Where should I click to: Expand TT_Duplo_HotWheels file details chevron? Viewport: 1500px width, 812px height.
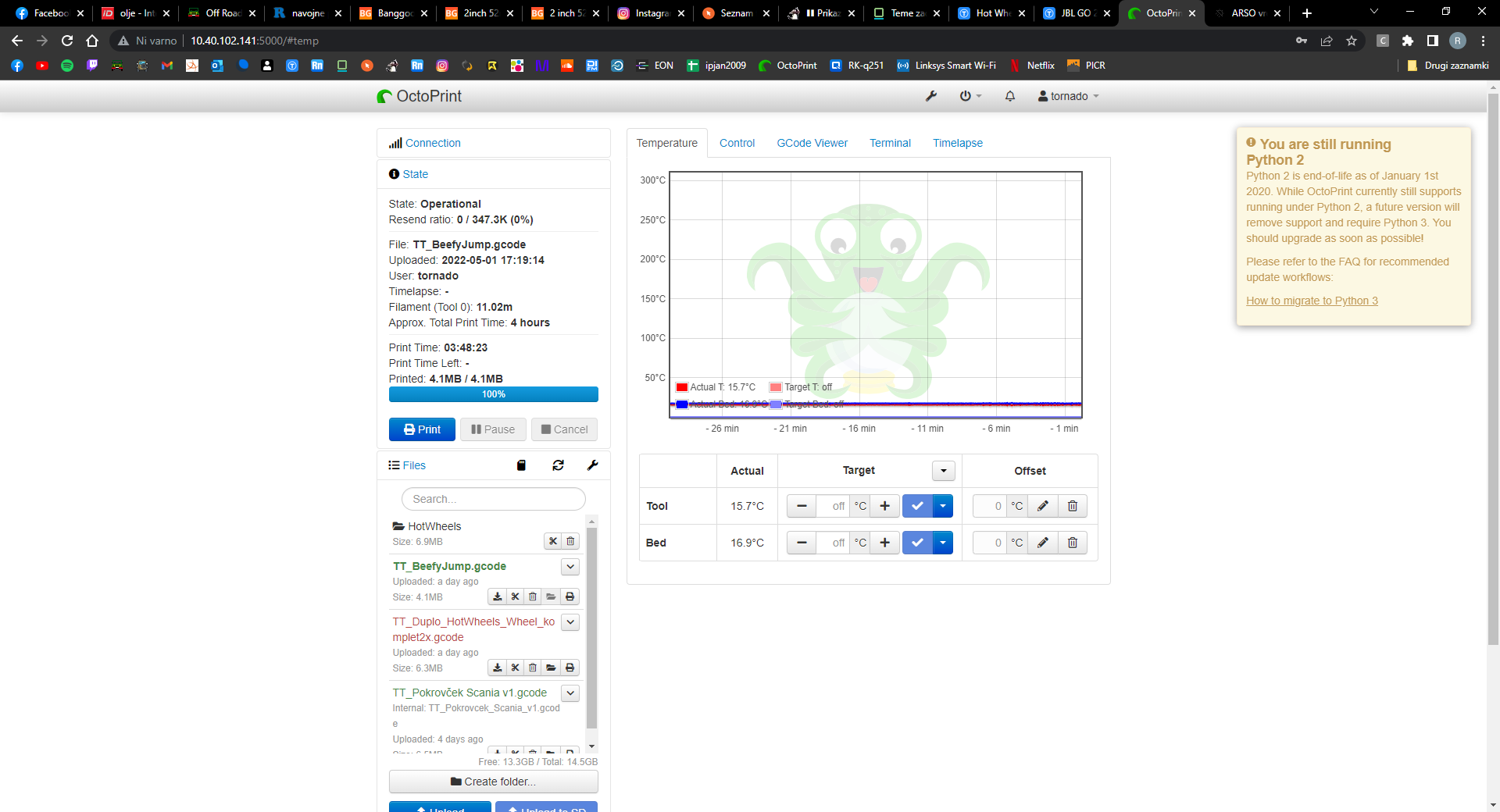coord(570,622)
